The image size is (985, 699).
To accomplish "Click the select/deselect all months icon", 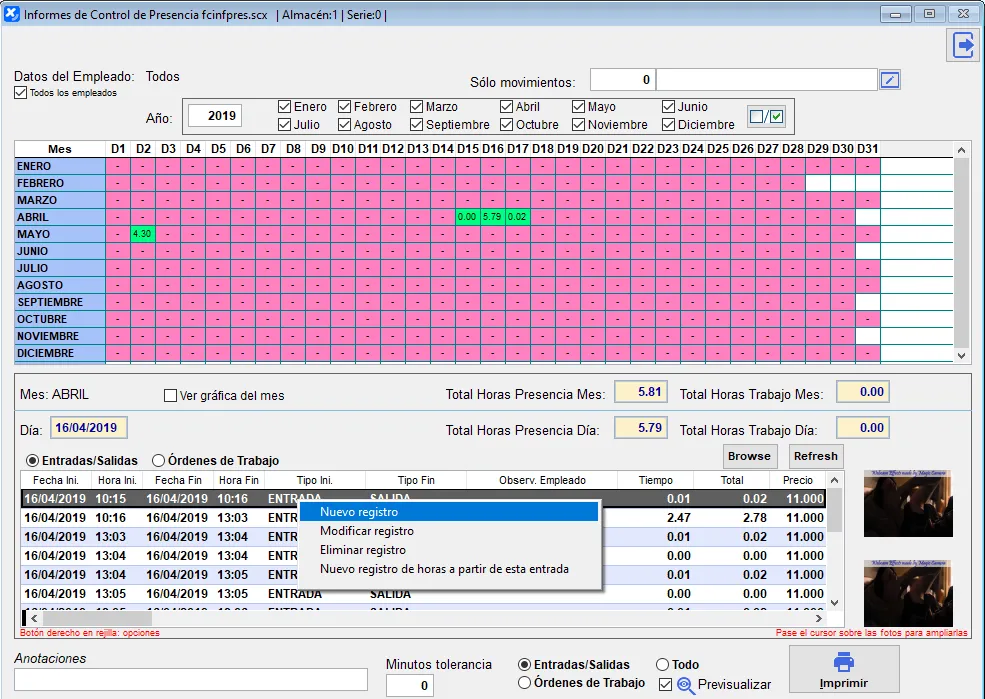I will [x=767, y=117].
